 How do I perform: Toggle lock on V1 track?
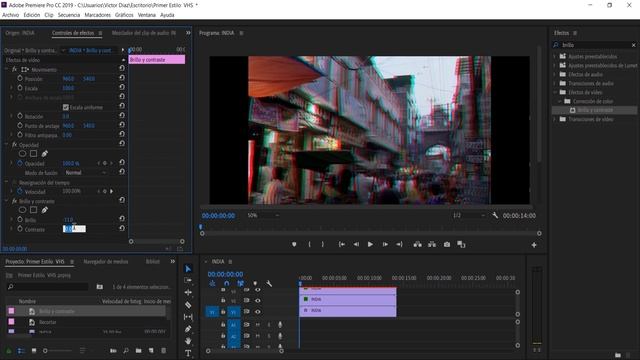pyautogui.click(x=223, y=311)
